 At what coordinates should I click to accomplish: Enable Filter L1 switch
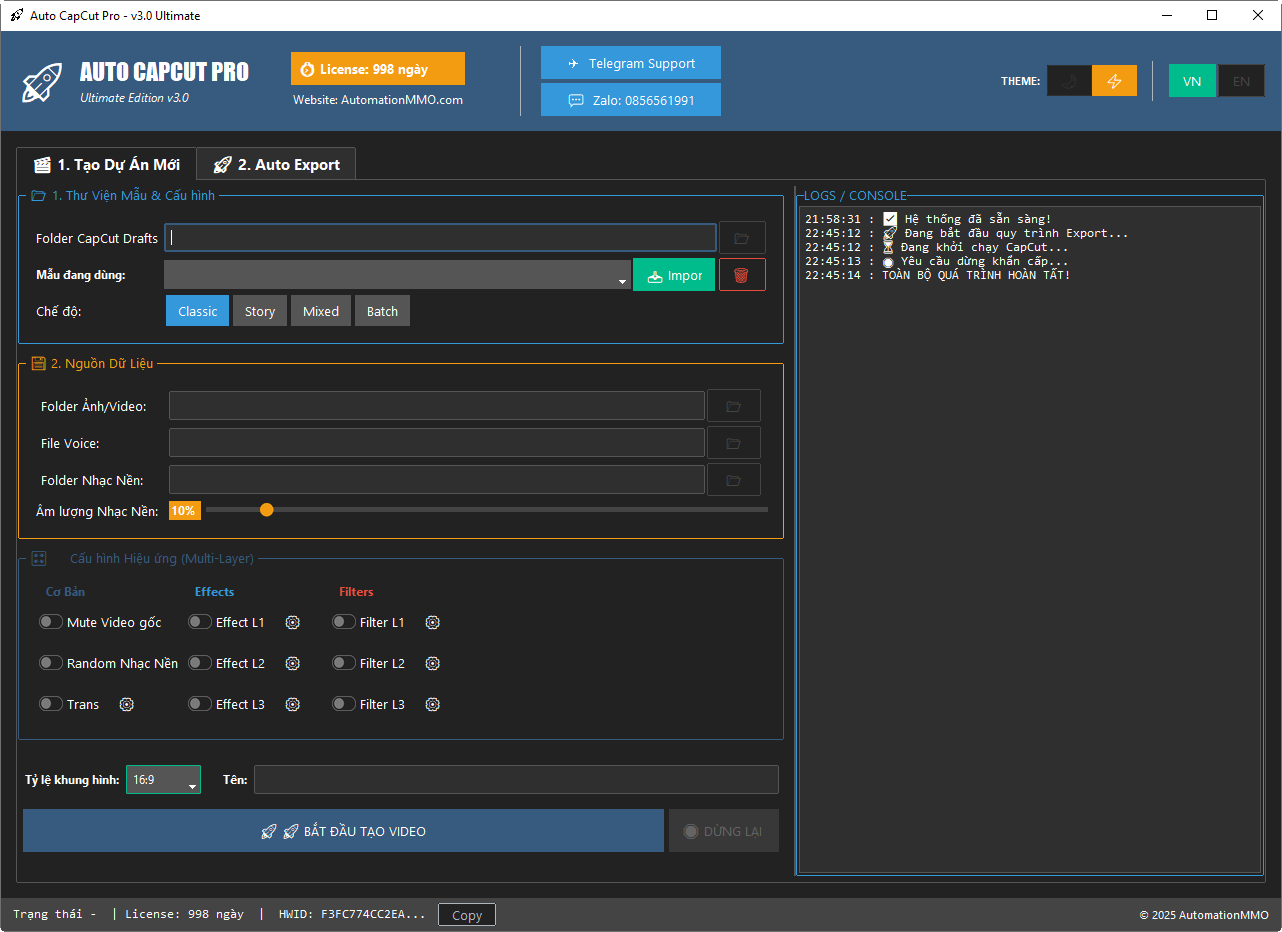344,622
